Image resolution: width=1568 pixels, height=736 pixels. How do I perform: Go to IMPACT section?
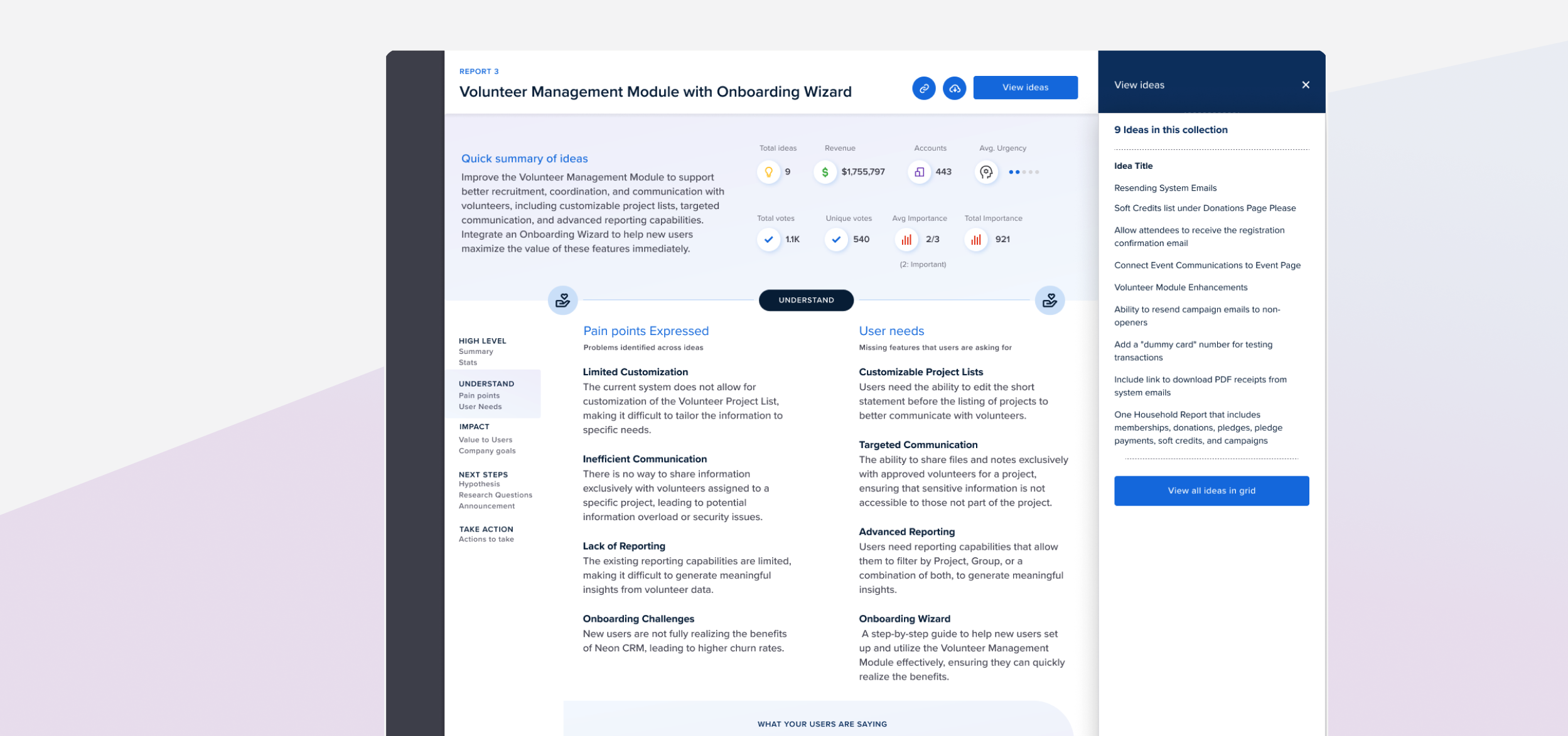(x=474, y=427)
